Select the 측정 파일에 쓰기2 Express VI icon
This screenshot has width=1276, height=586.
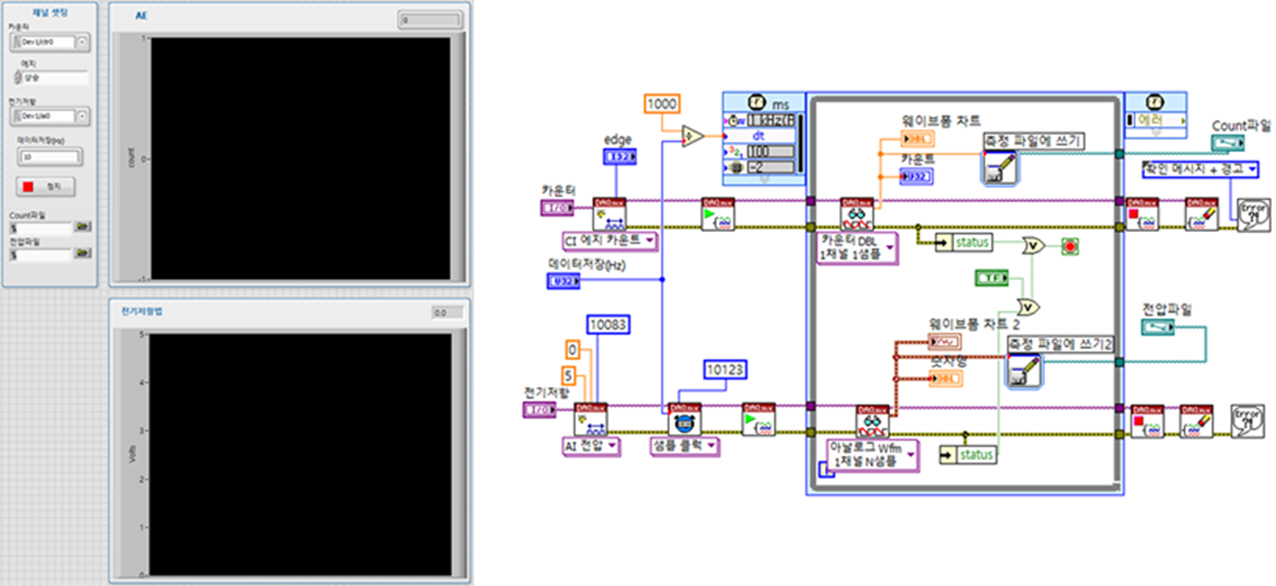pos(1023,370)
